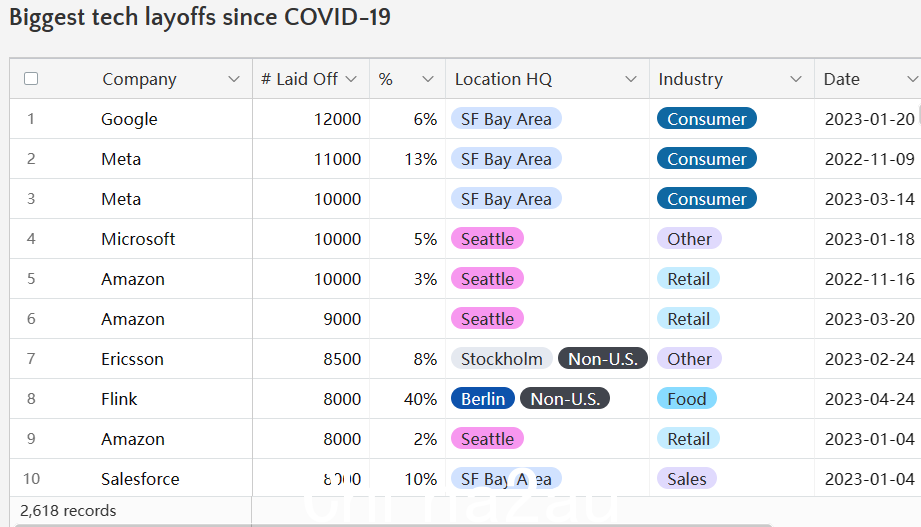The width and height of the screenshot is (921, 527).
Task: Click the 9000 laid off value
Action: click(342, 319)
